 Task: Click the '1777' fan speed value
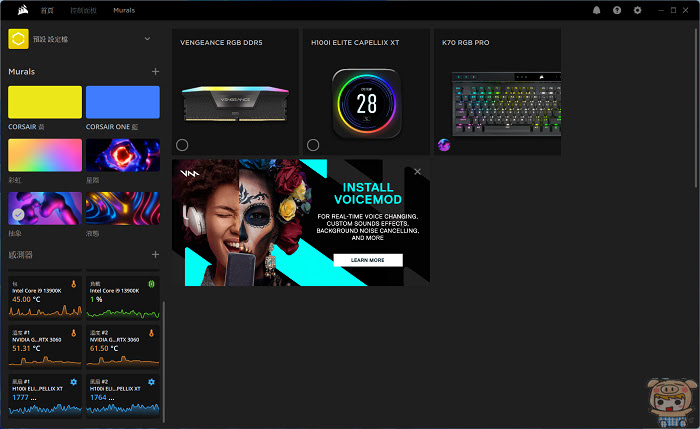tap(21, 397)
